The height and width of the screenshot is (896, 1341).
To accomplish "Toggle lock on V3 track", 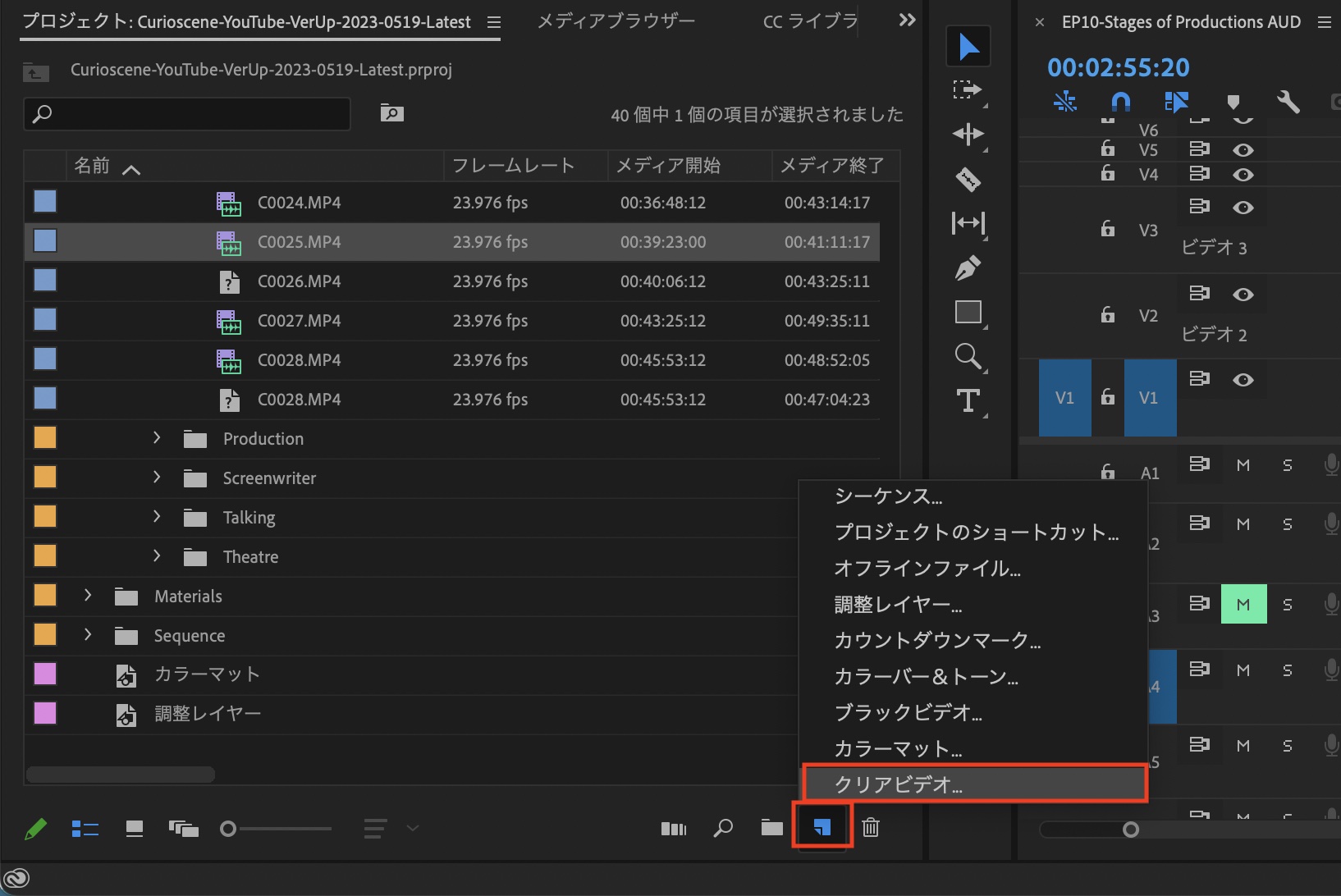I will pyautogui.click(x=1107, y=229).
